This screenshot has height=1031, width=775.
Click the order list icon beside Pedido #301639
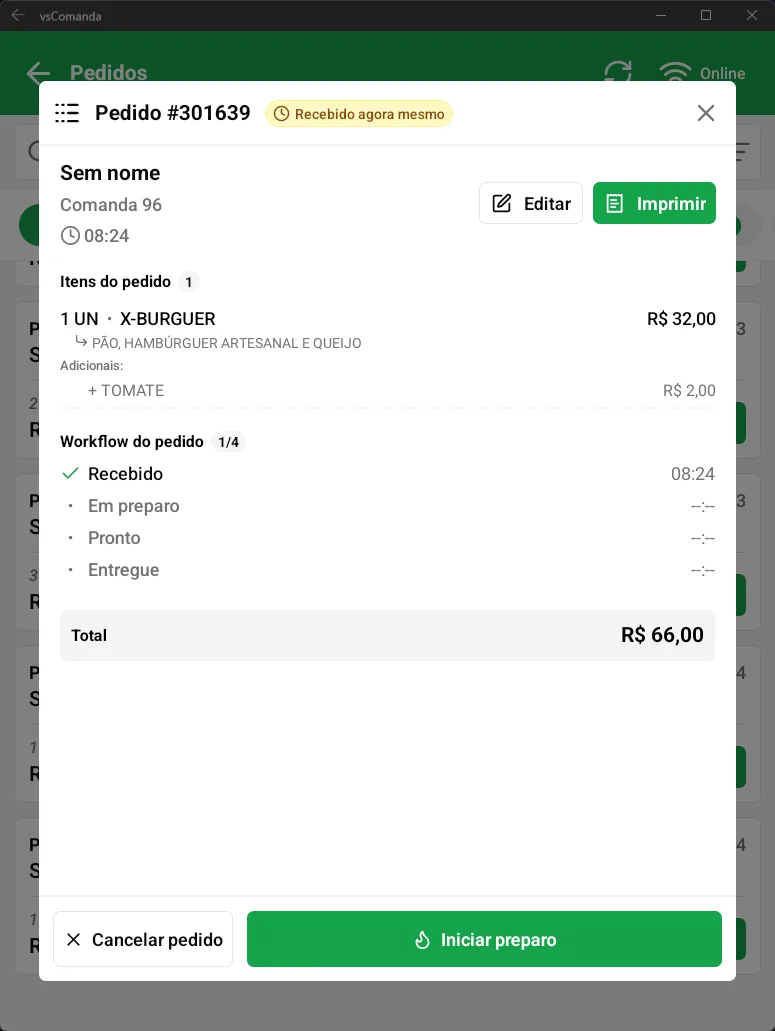67,113
